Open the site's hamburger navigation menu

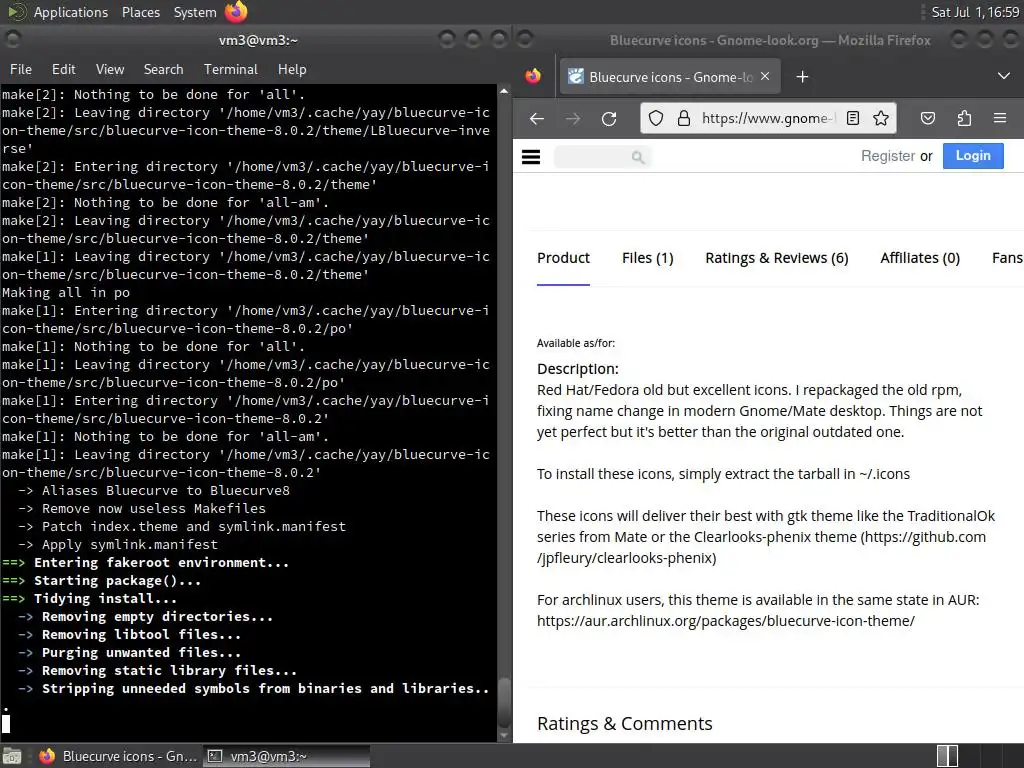tap(531, 157)
